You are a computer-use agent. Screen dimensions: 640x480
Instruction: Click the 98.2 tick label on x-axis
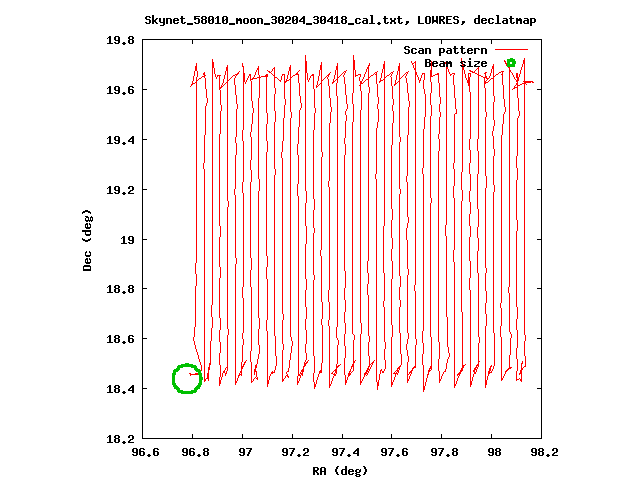pos(543,453)
